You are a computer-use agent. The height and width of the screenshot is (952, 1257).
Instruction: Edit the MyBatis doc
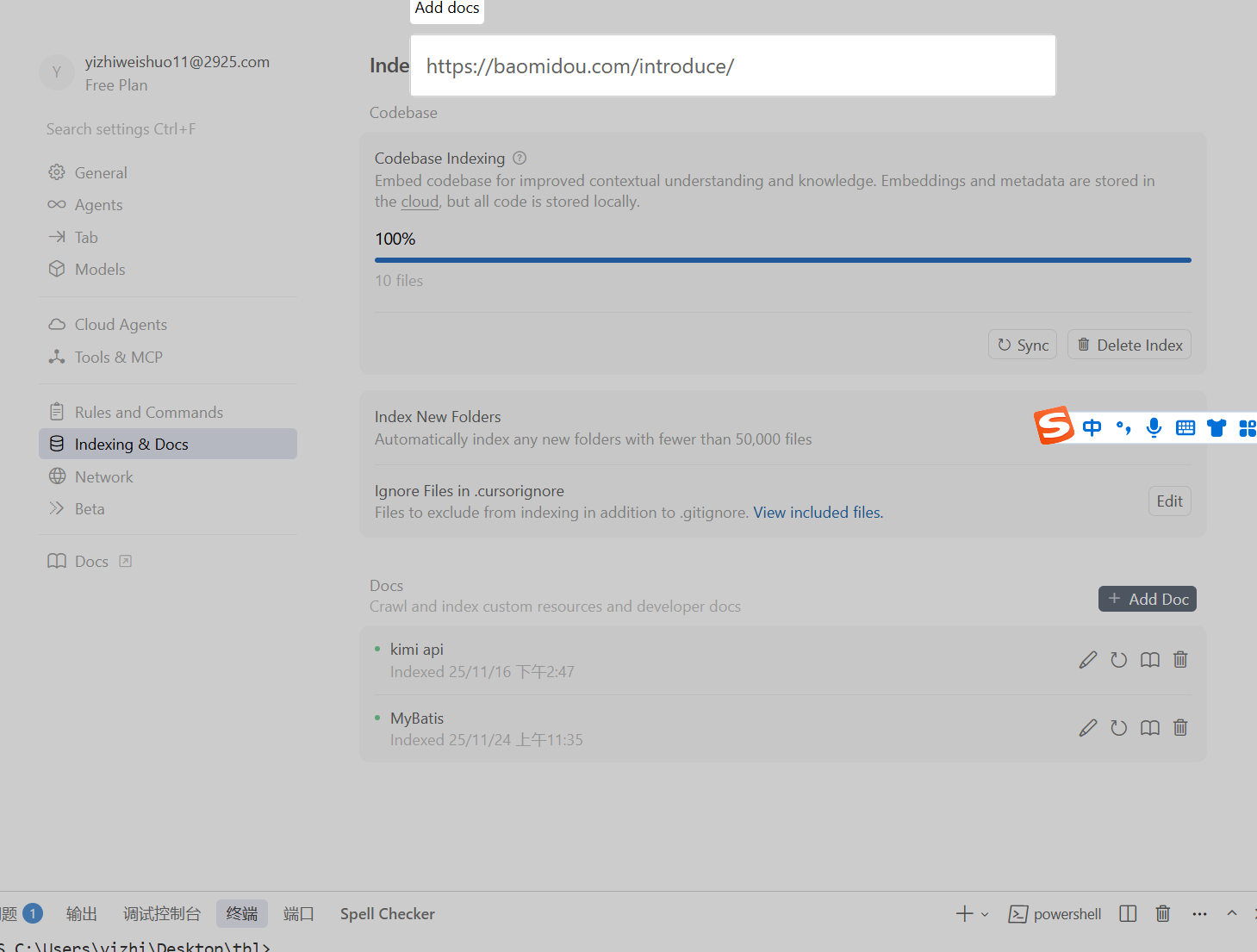point(1088,728)
